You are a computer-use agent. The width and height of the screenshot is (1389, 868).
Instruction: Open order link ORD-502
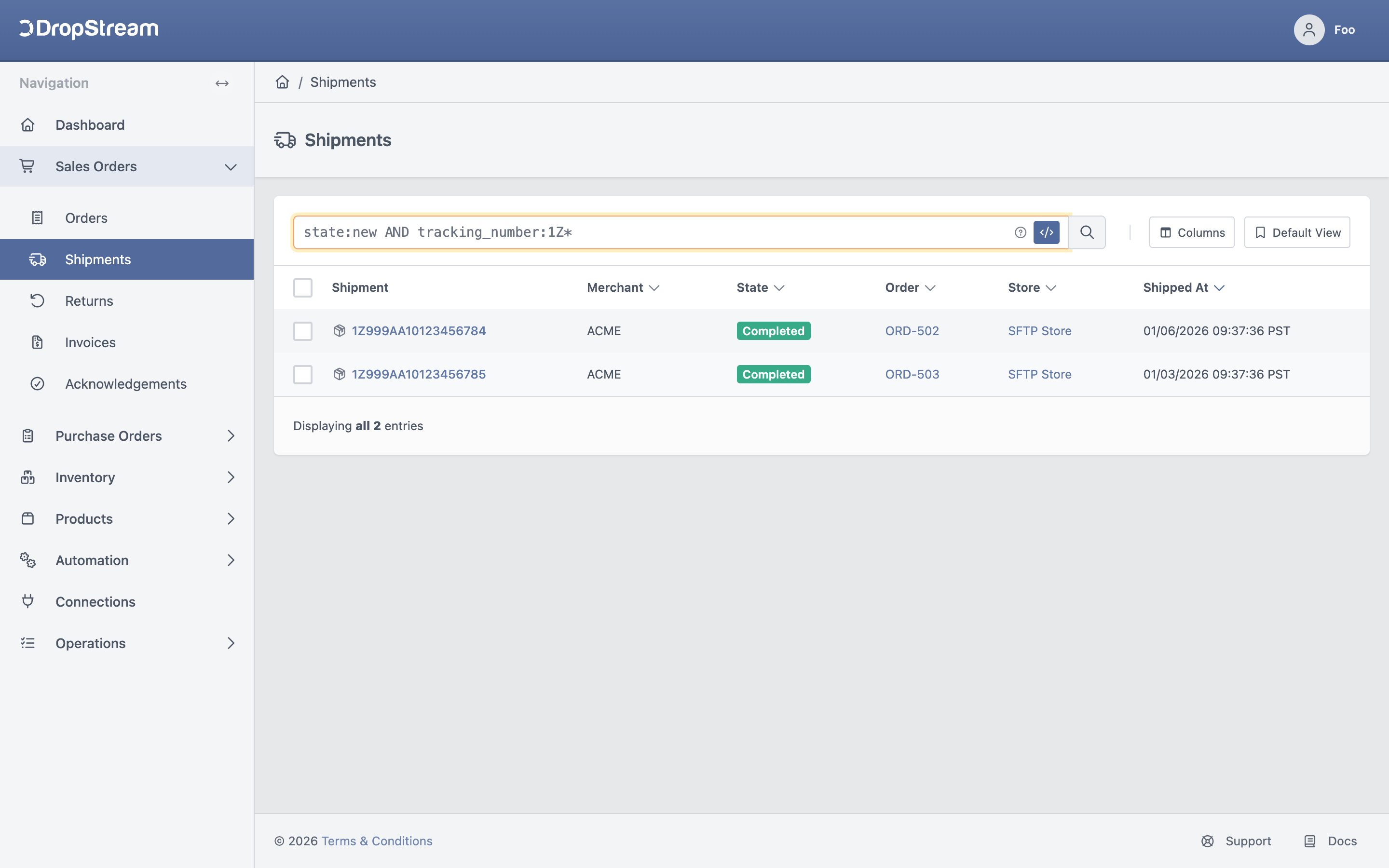(912, 331)
